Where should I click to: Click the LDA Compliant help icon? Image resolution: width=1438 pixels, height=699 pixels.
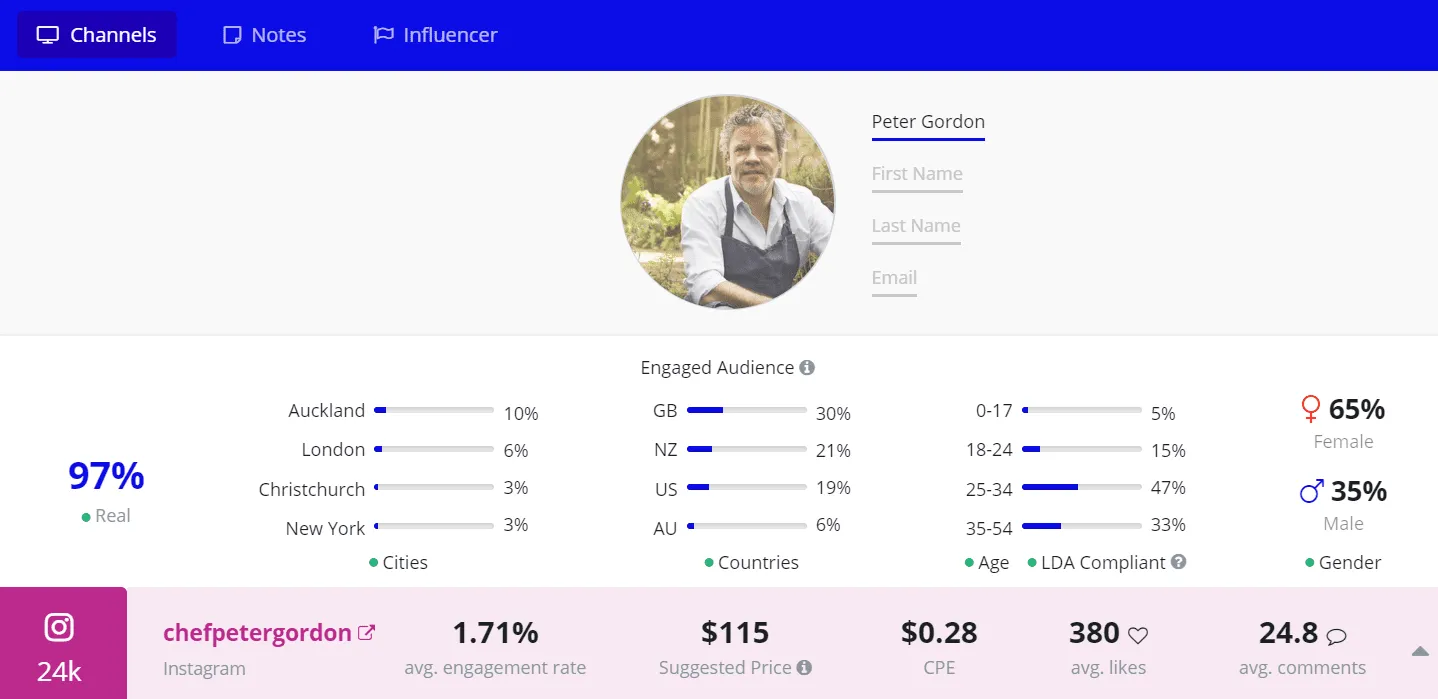pos(1179,562)
